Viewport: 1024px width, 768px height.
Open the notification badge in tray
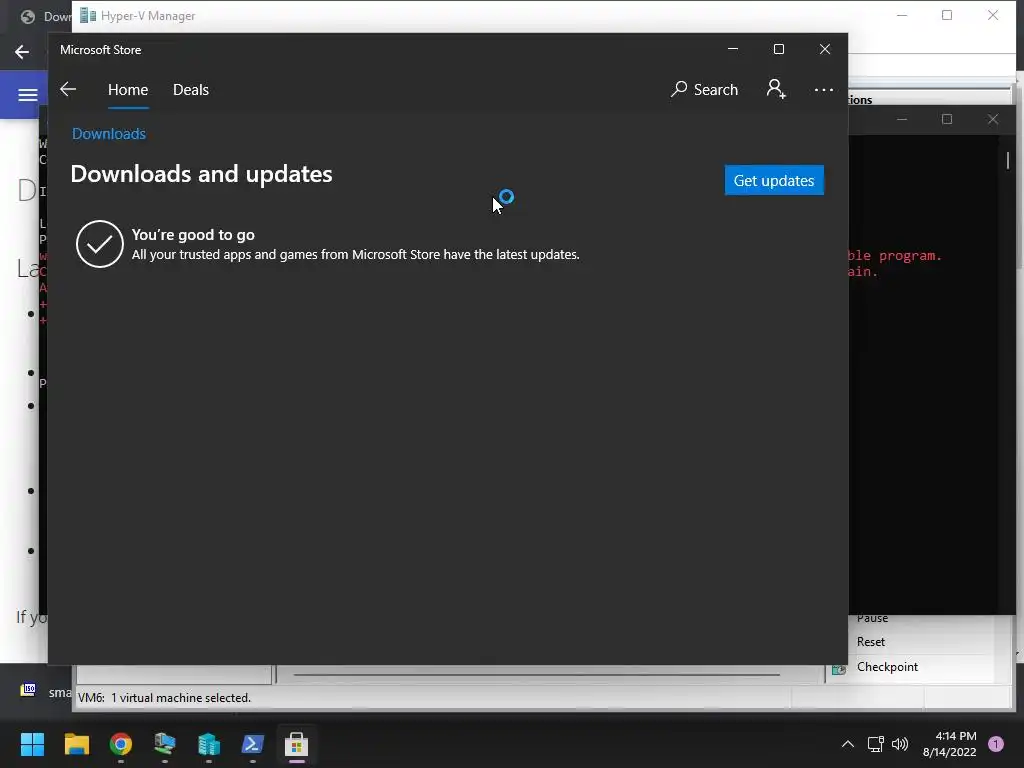tap(996, 744)
